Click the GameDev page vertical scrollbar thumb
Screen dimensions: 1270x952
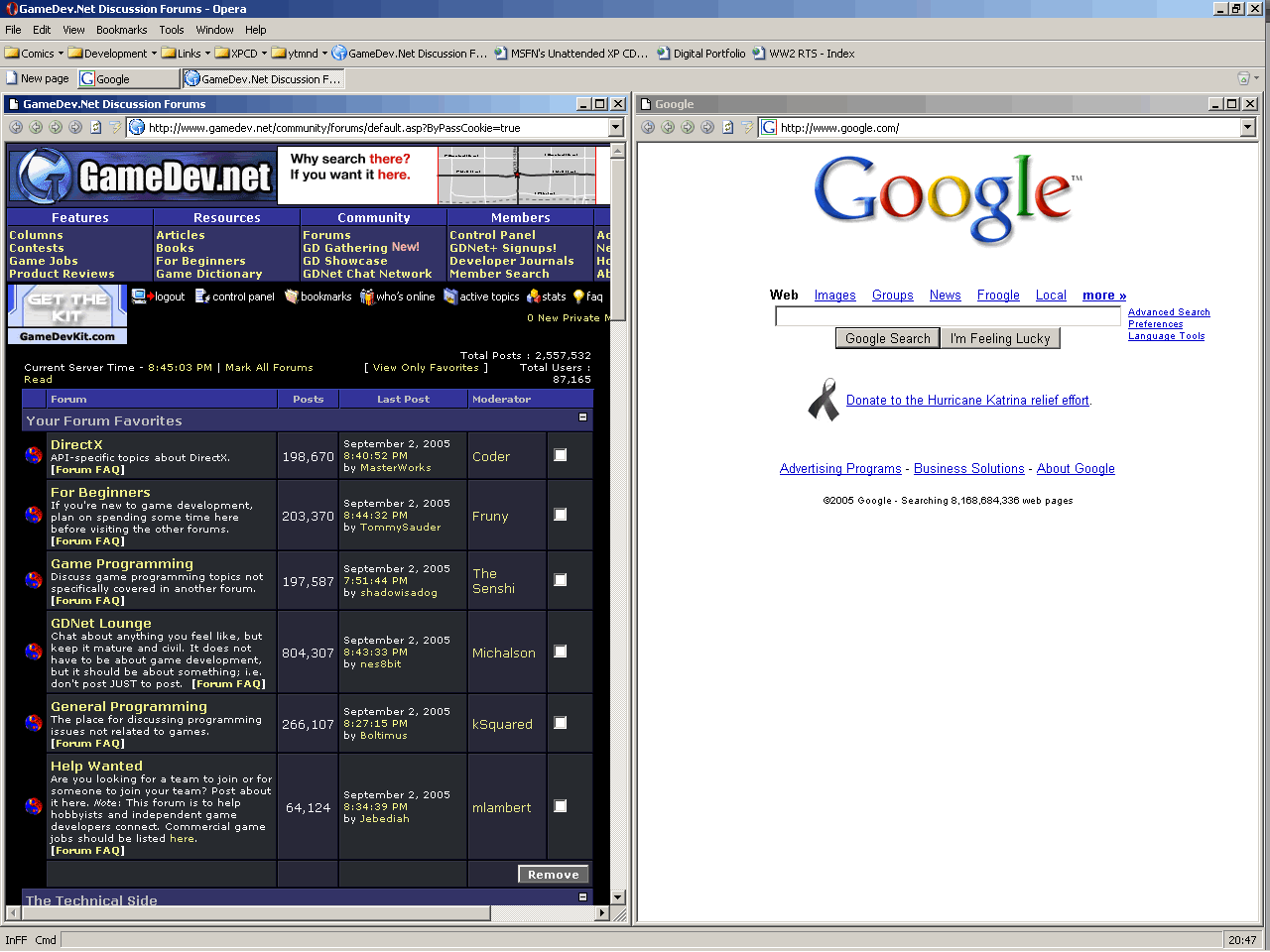tap(618, 241)
